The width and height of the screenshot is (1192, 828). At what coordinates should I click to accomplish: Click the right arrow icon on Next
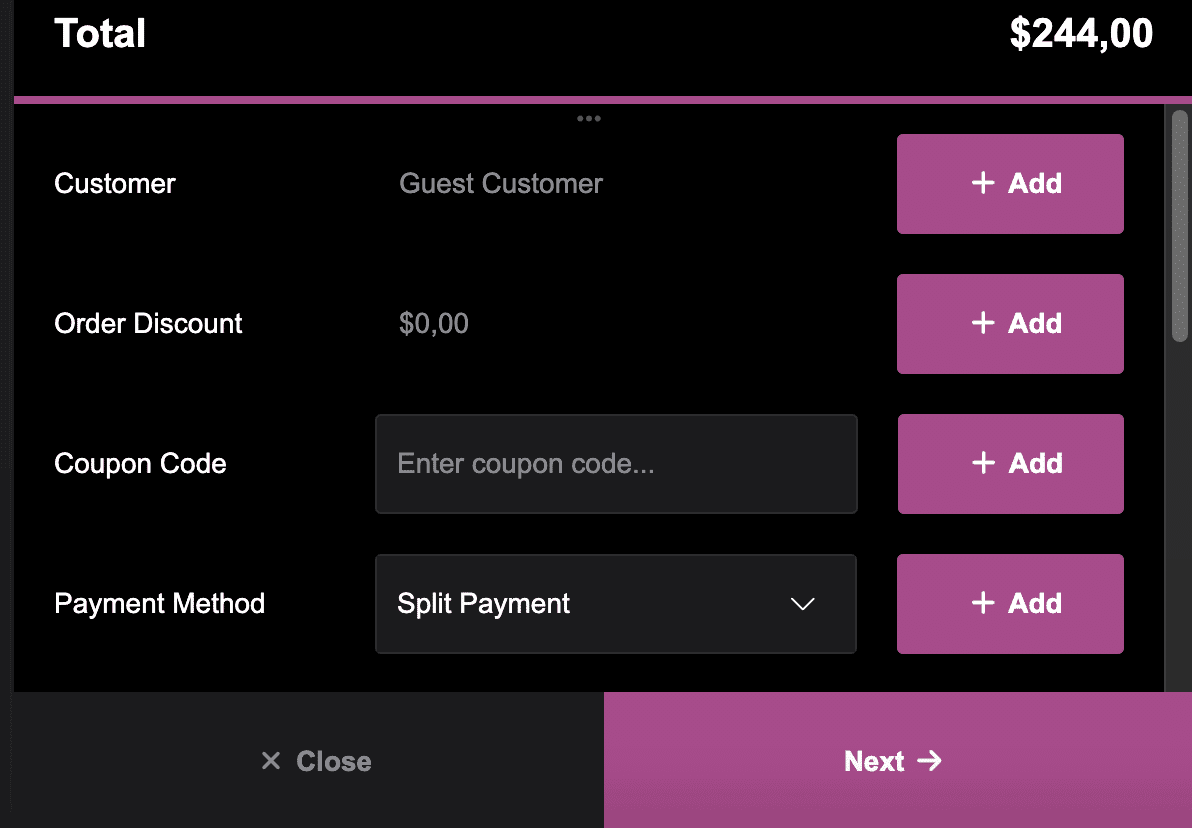[930, 761]
